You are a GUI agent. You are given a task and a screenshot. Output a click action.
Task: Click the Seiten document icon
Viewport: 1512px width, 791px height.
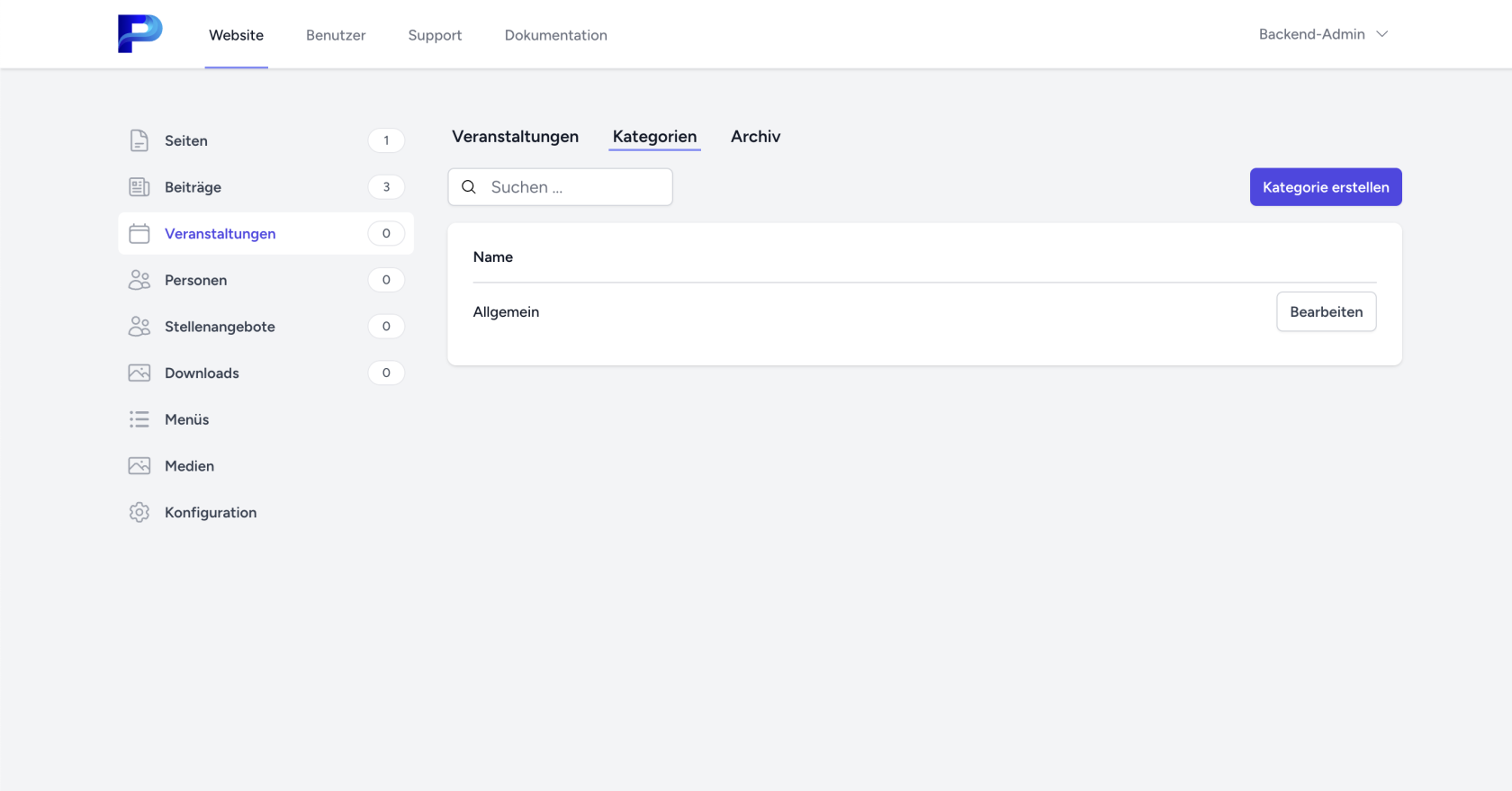pyautogui.click(x=139, y=140)
